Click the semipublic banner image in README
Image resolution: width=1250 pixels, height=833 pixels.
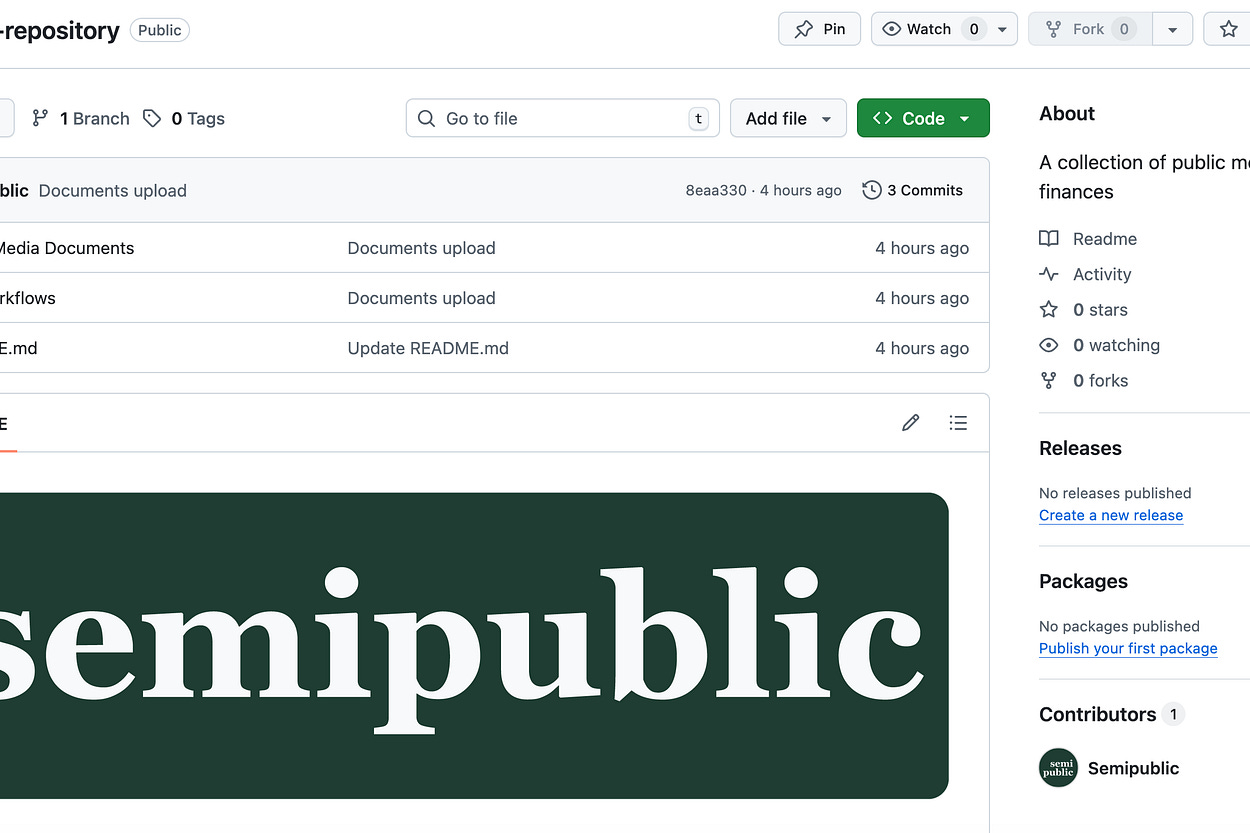pyautogui.click(x=474, y=645)
